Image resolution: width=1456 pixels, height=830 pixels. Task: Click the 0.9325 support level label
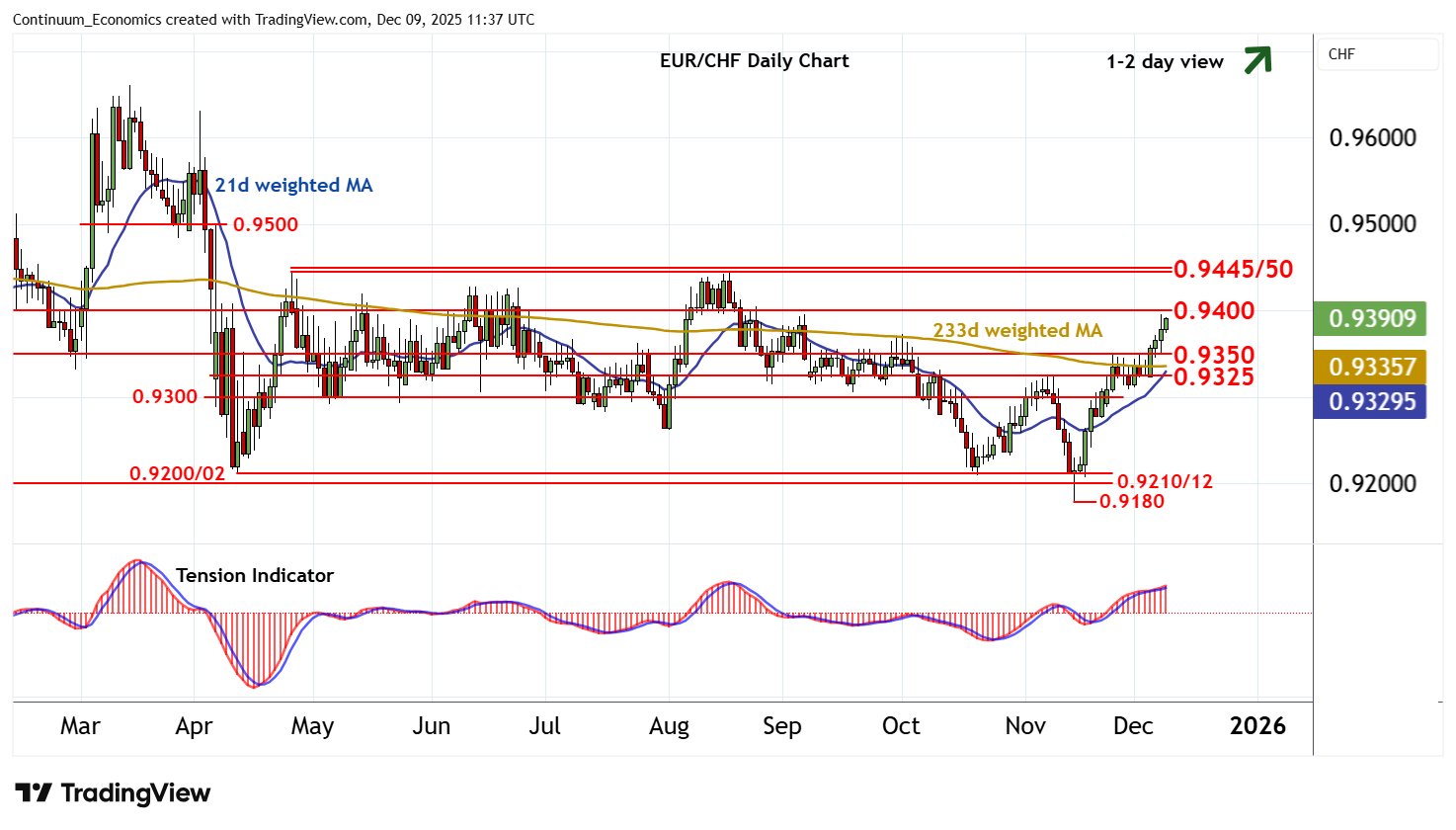(1214, 376)
